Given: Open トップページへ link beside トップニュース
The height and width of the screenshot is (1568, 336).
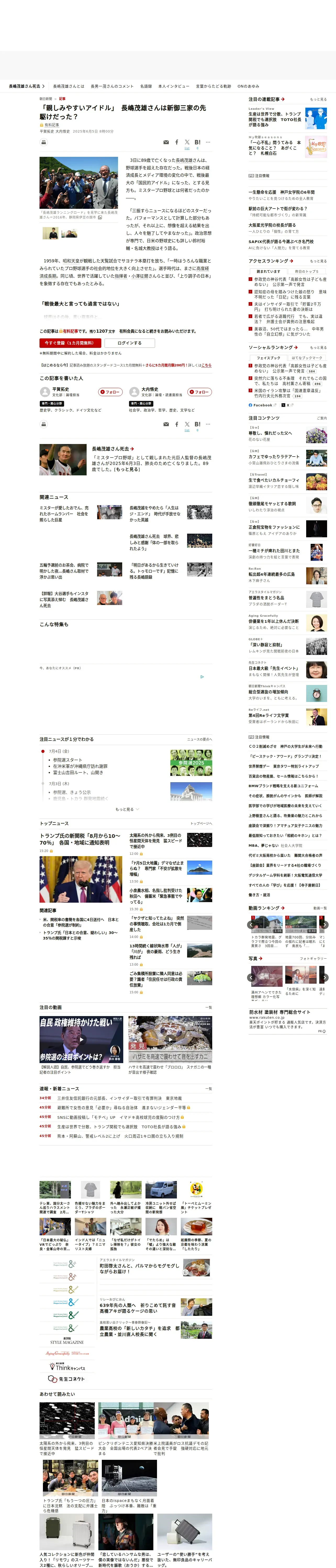Looking at the screenshot, I should 201,823.
